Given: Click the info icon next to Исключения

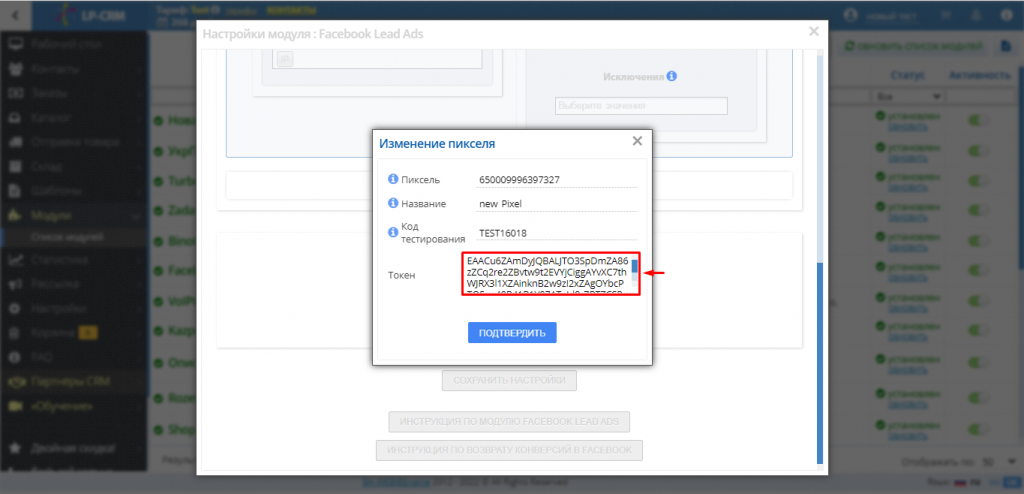Looking at the screenshot, I should (672, 76).
